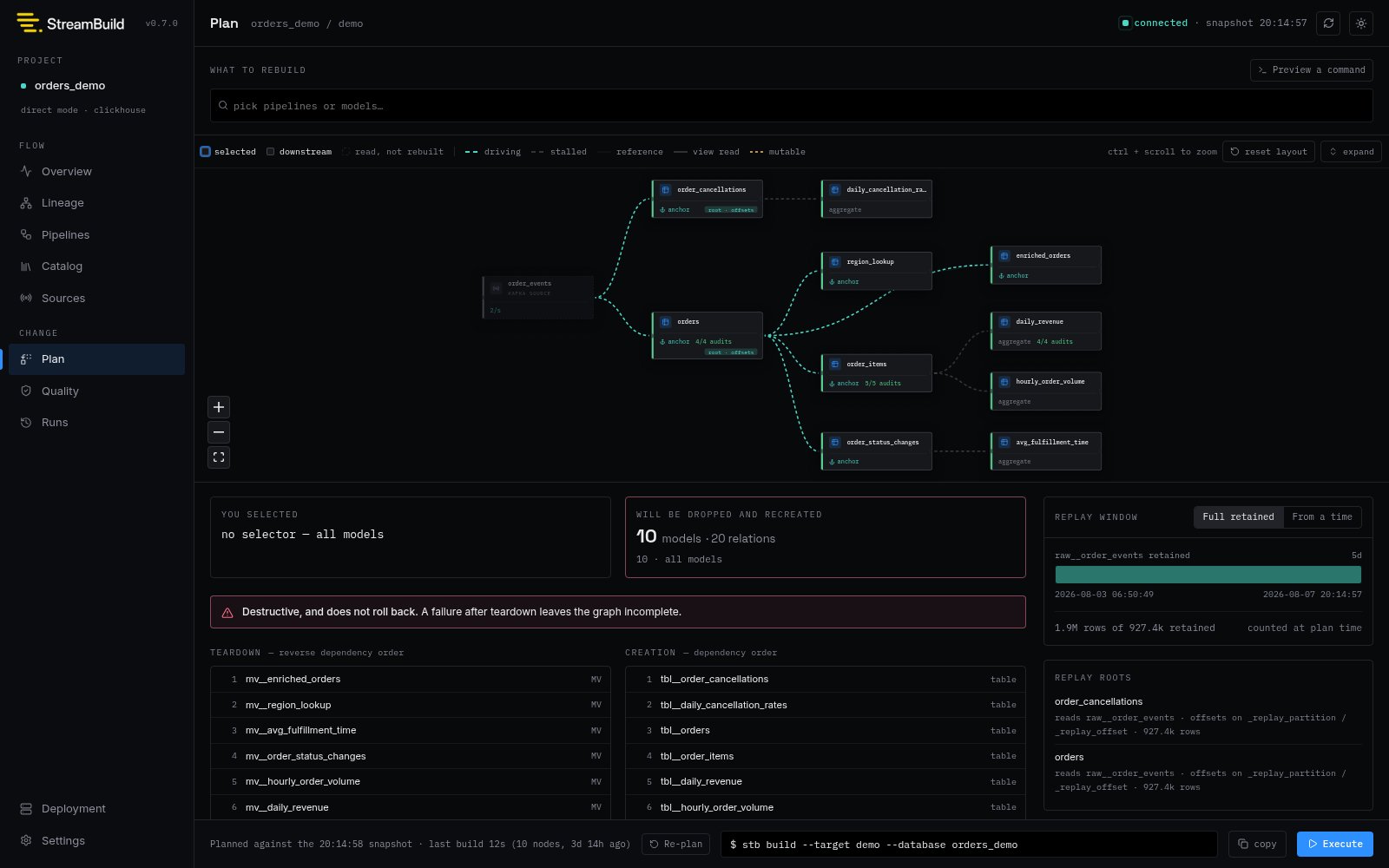The height and width of the screenshot is (868, 1389).
Task: Open the Sources section
Action: click(96, 298)
